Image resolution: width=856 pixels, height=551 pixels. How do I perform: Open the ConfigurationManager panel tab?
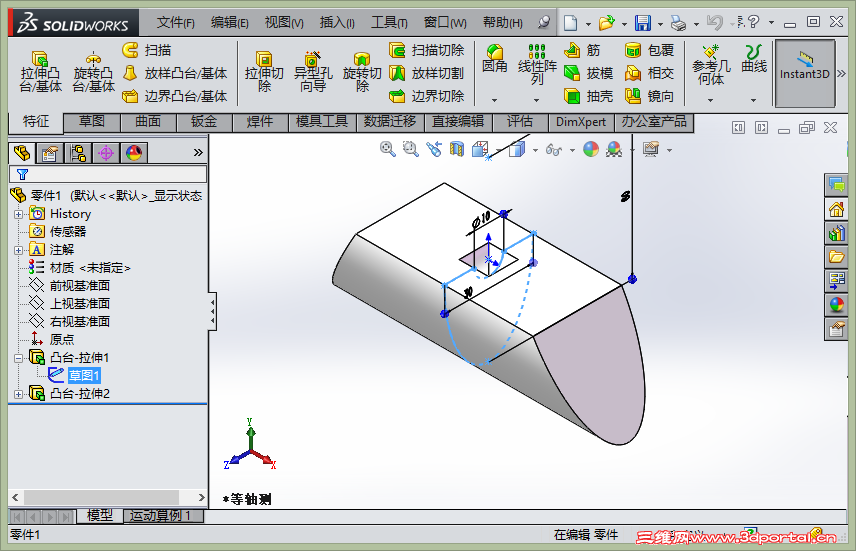78,153
